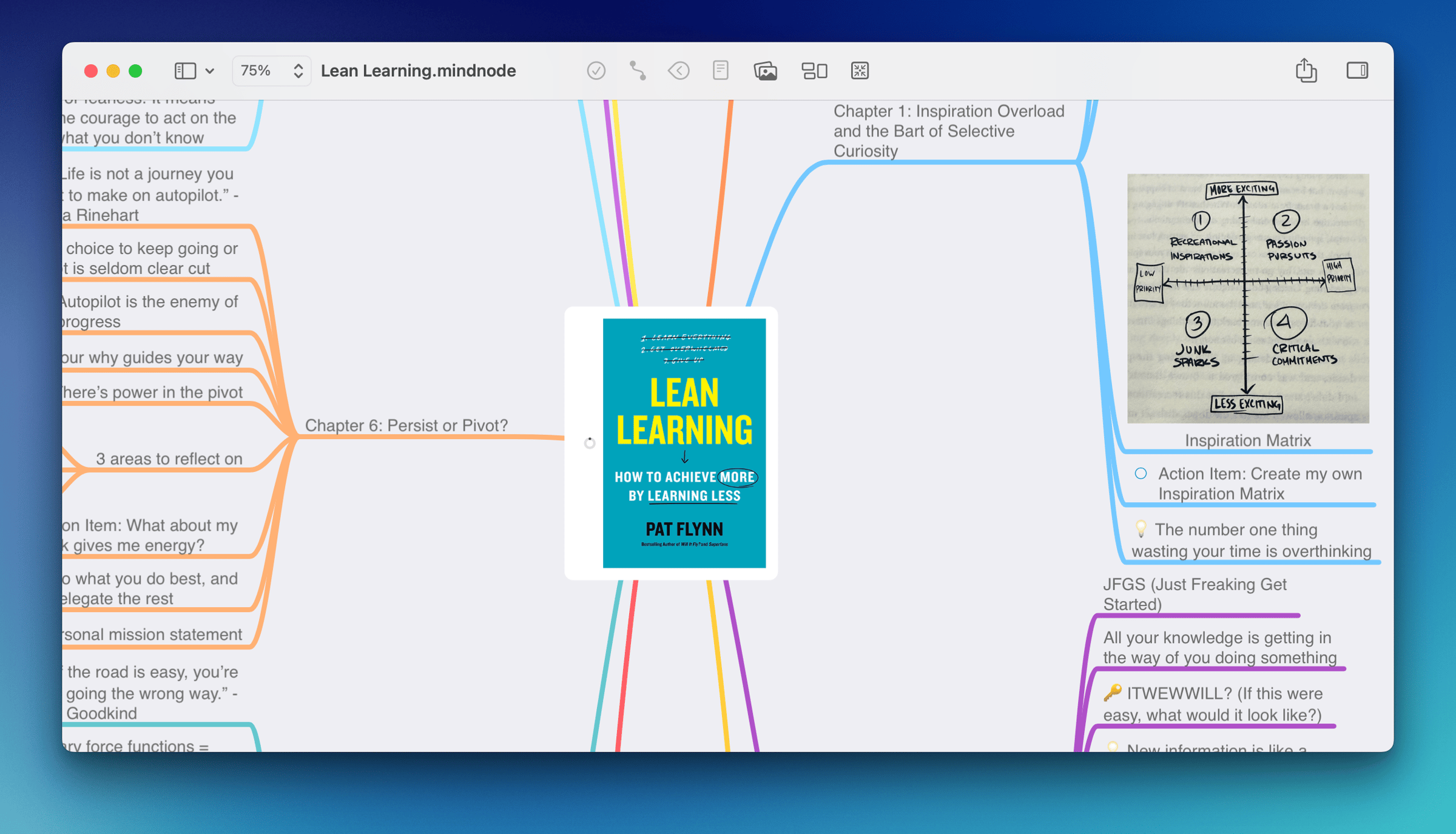The image size is (1456, 834).
Task: Select the seldom clear cut node
Action: click(x=150, y=258)
